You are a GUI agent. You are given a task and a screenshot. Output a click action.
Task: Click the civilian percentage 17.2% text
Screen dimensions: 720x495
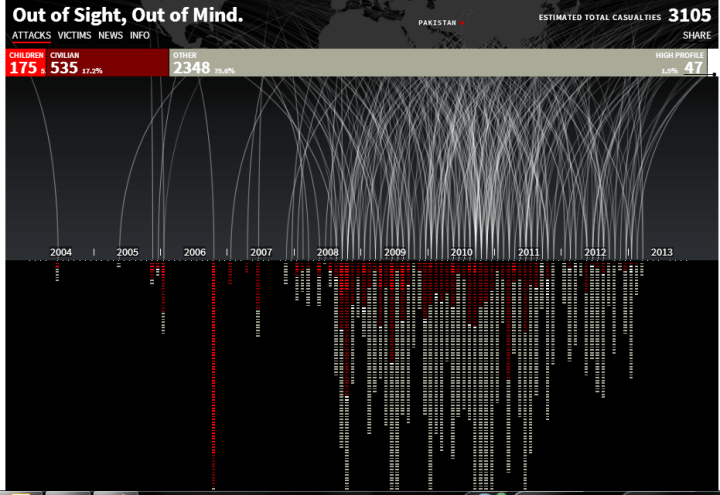tap(92, 71)
